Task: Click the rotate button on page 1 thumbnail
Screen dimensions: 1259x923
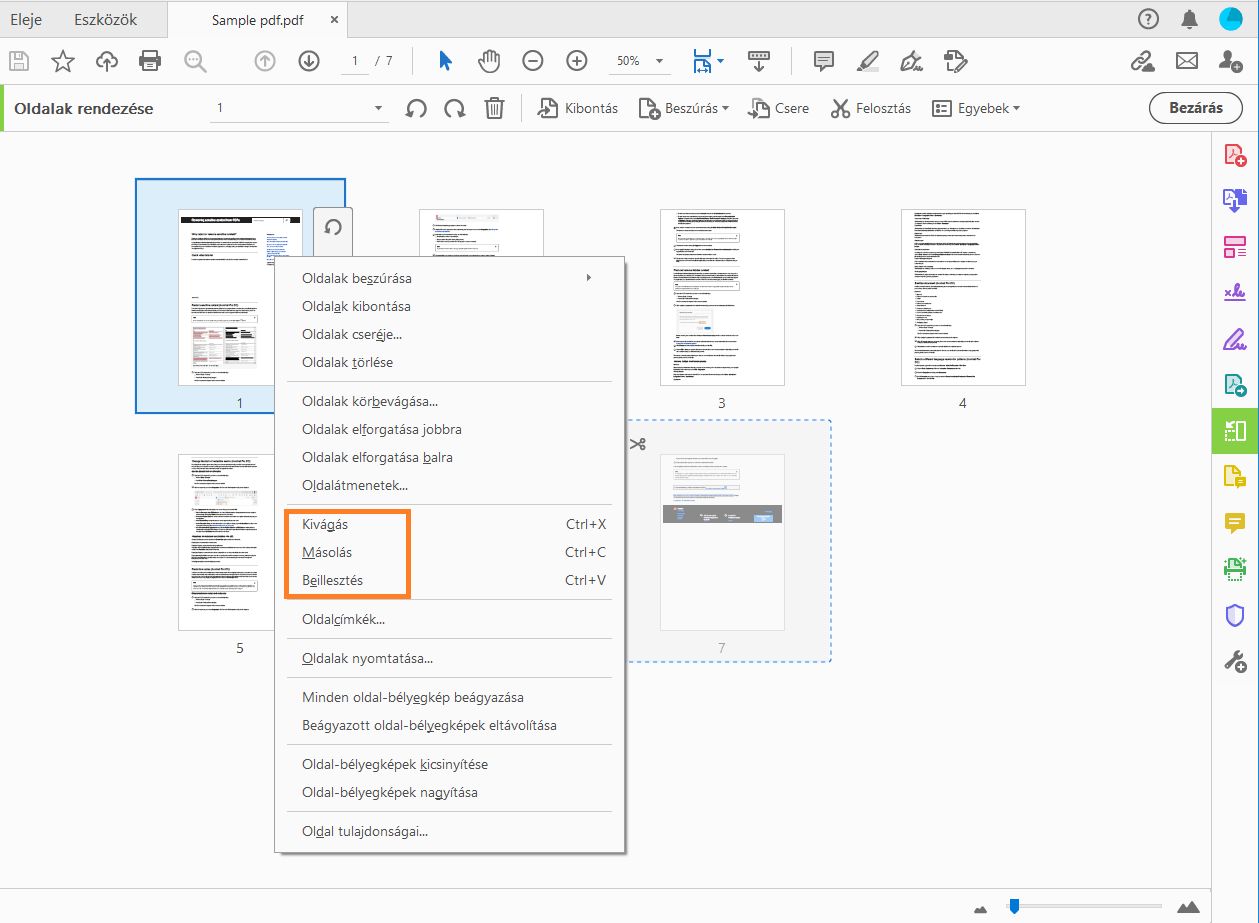Action: tap(333, 227)
